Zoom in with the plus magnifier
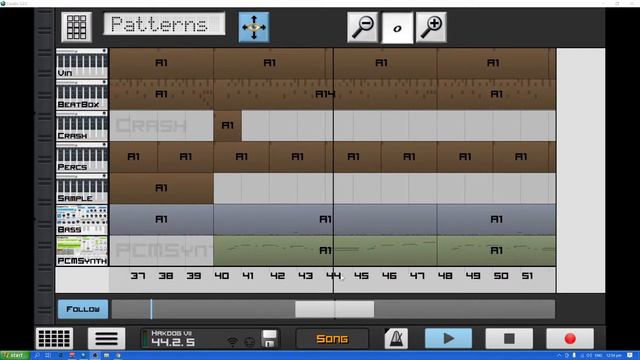This screenshot has width=640, height=360. click(x=431, y=27)
